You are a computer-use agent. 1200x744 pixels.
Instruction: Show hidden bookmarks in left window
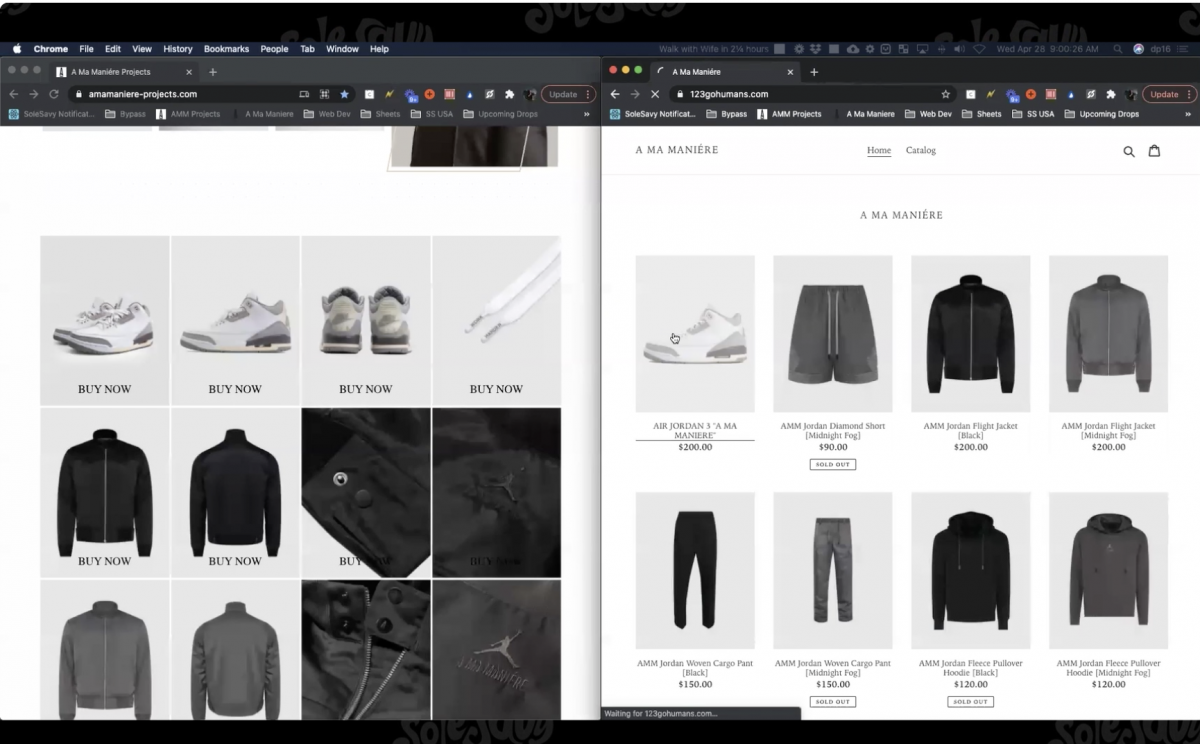tap(587, 114)
